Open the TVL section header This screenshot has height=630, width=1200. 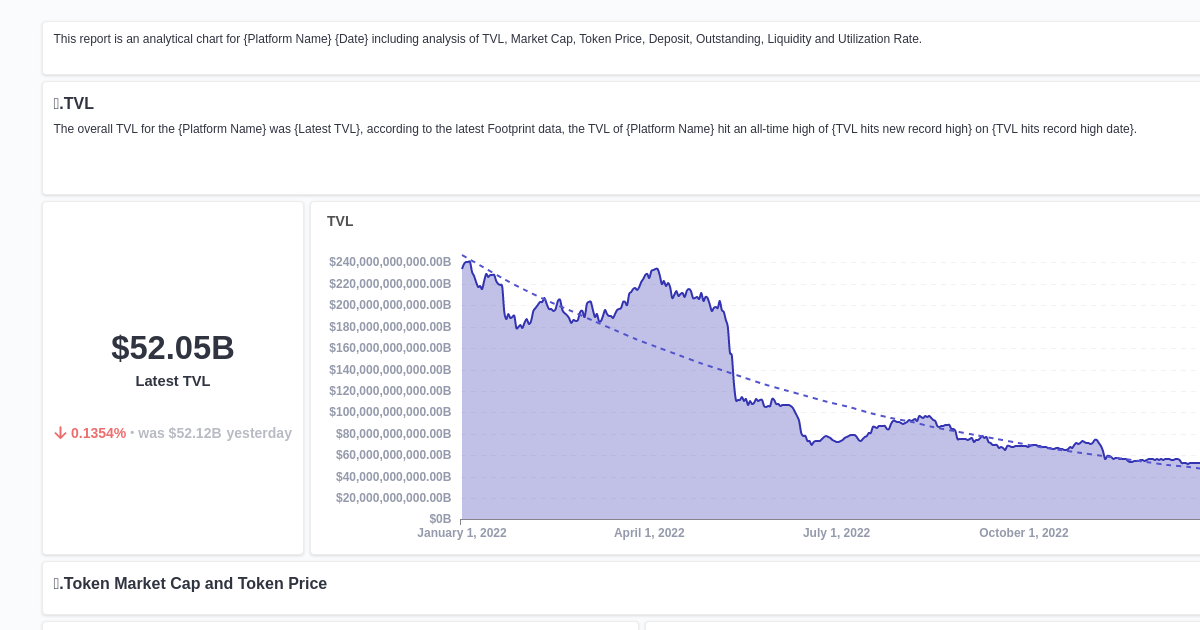[x=74, y=103]
